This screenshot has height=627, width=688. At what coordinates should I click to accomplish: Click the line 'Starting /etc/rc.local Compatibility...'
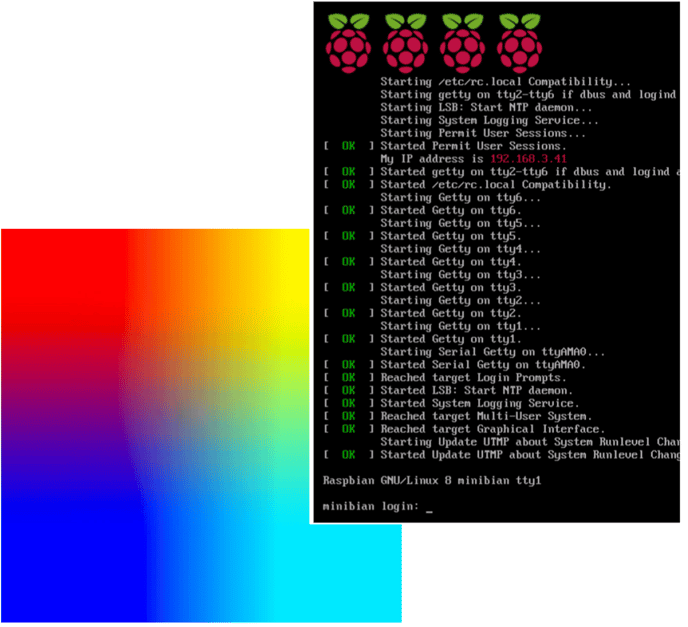tap(505, 82)
